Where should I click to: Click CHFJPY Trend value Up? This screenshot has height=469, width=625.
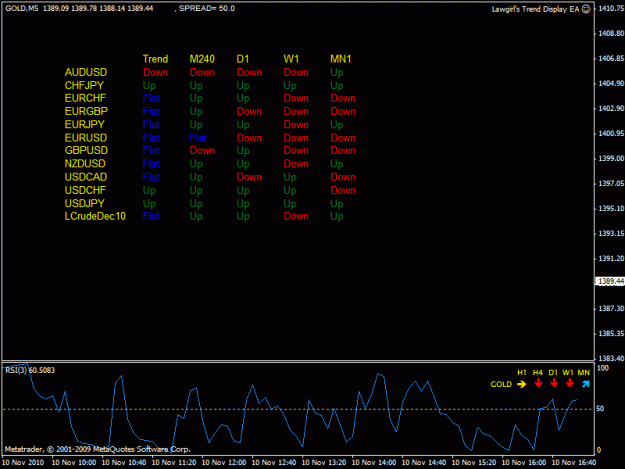(149, 86)
